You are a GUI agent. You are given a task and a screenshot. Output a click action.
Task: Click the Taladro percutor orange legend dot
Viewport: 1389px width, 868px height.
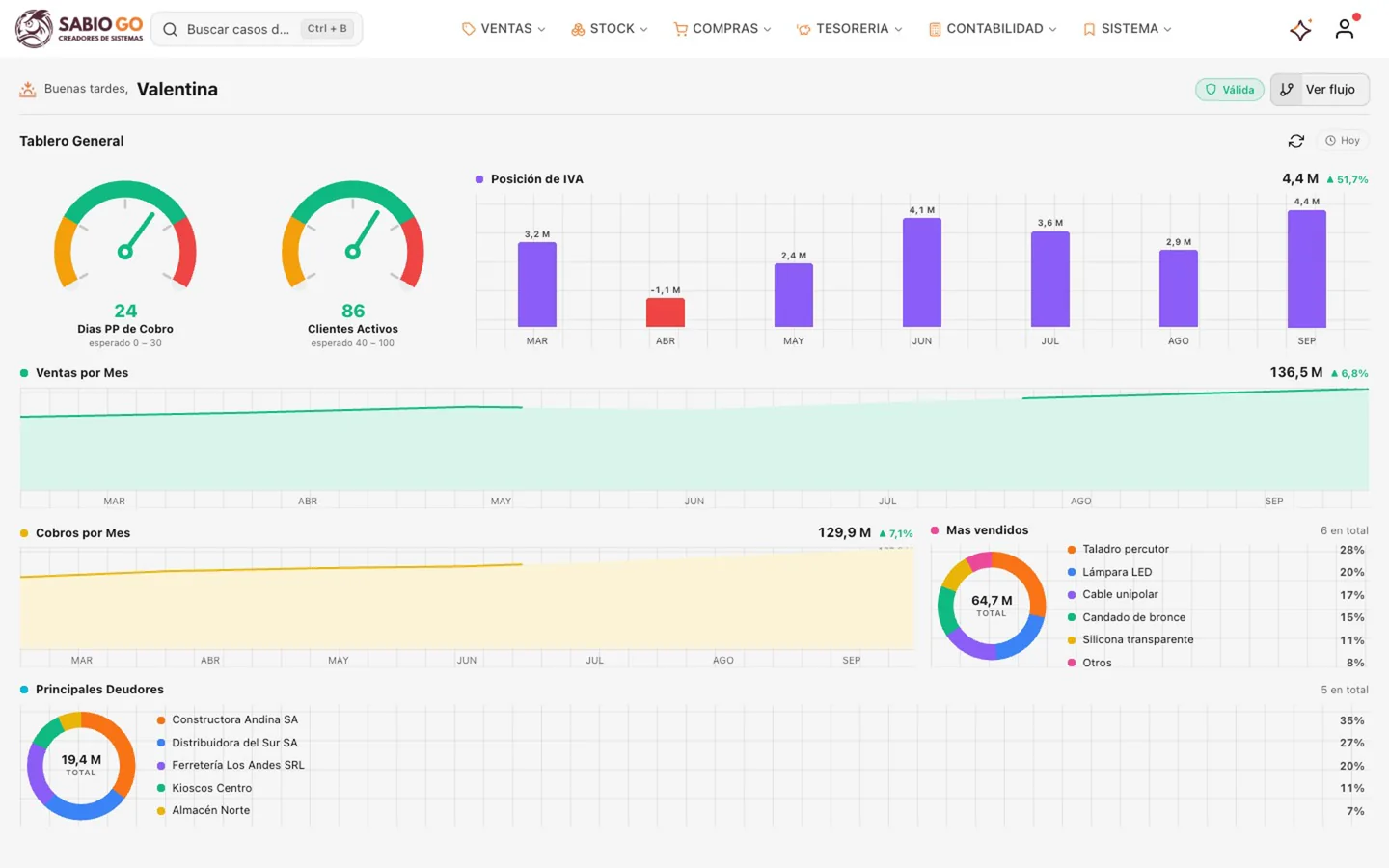[1072, 550]
